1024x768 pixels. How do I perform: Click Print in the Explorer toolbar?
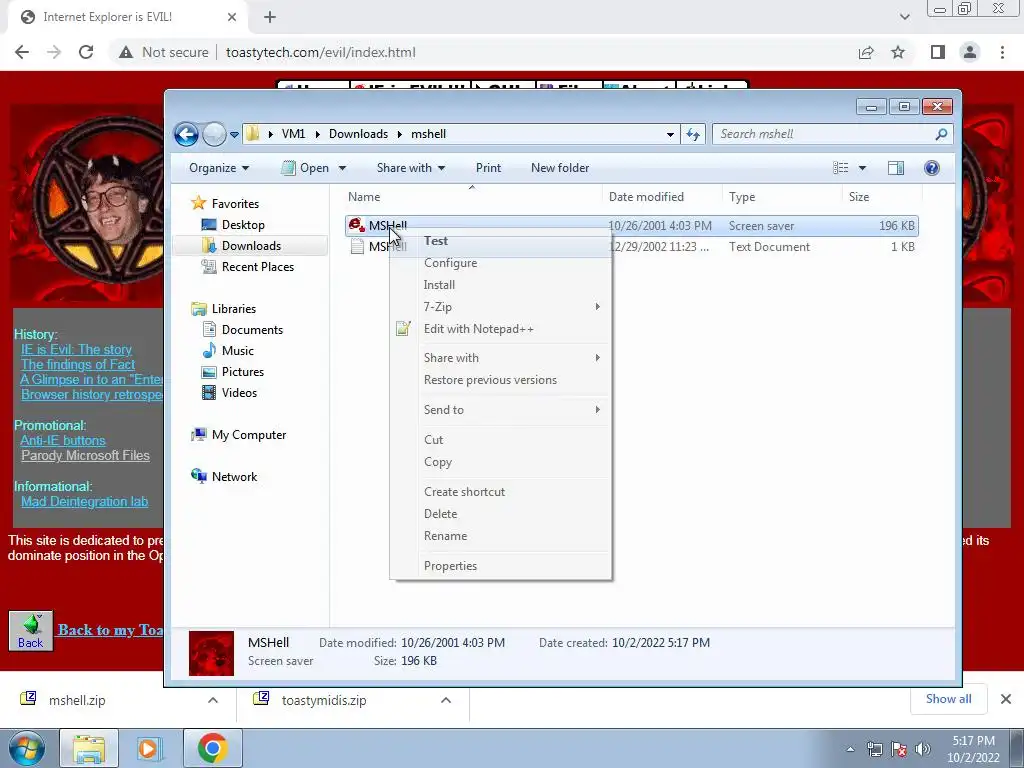pyautogui.click(x=488, y=168)
